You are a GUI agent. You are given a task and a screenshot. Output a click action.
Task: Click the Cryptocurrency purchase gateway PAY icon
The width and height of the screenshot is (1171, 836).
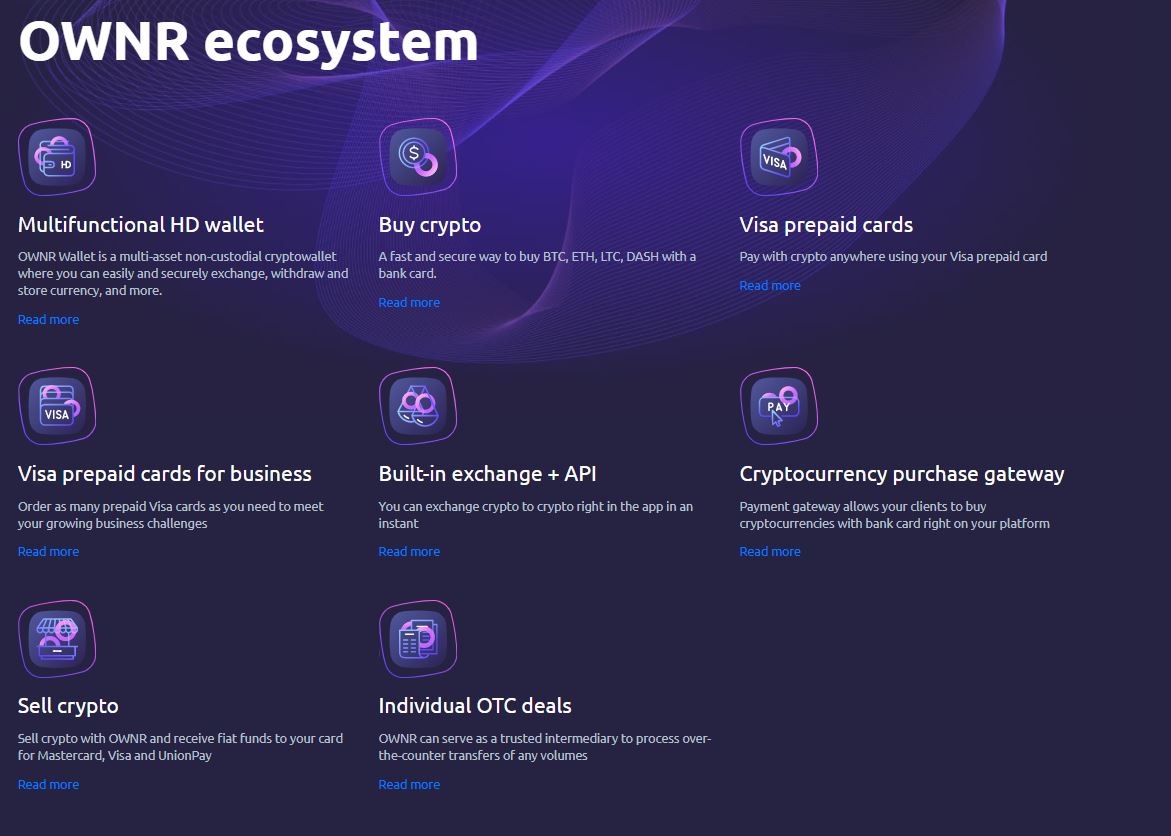(778, 406)
